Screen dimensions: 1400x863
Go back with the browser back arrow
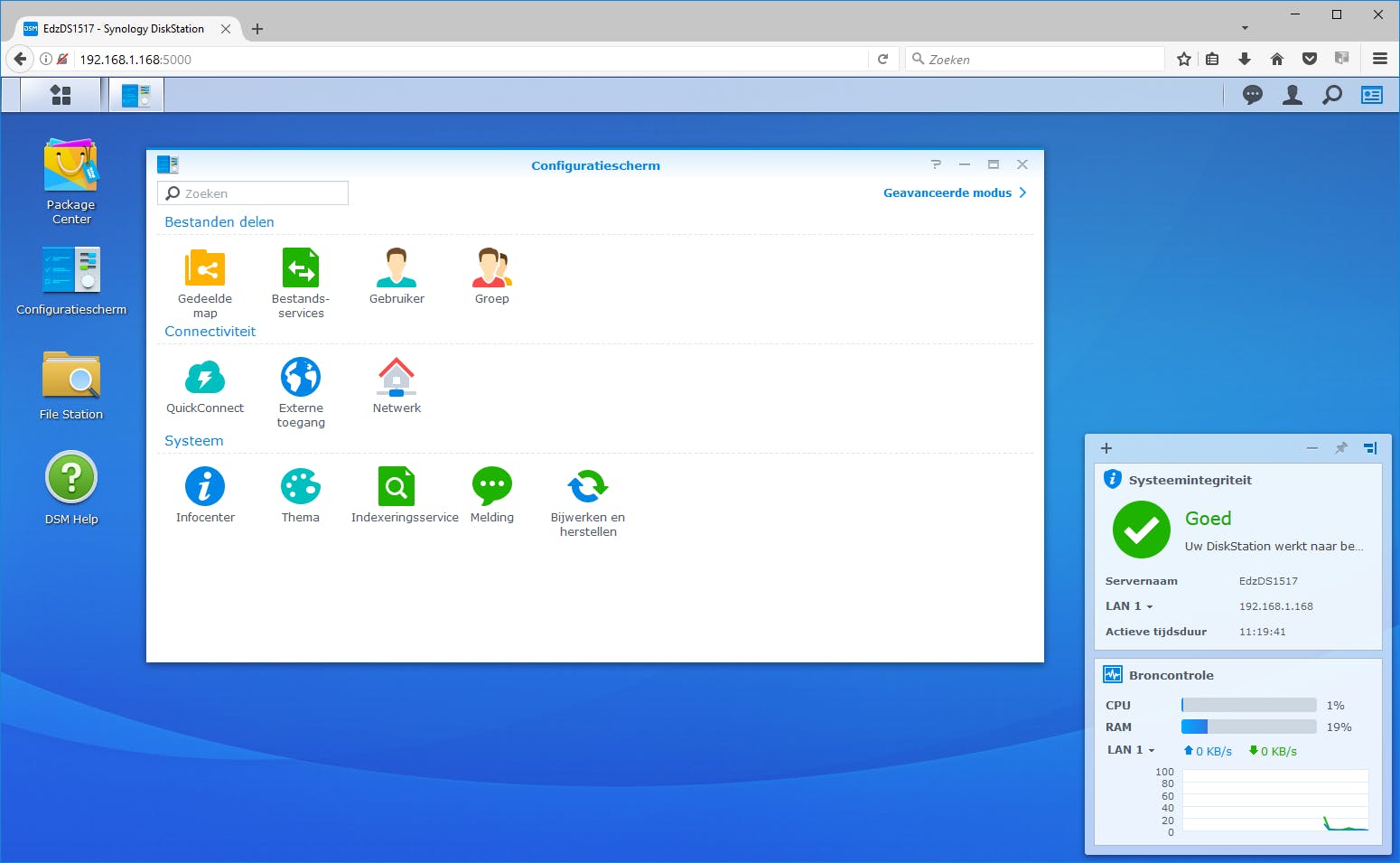20,59
